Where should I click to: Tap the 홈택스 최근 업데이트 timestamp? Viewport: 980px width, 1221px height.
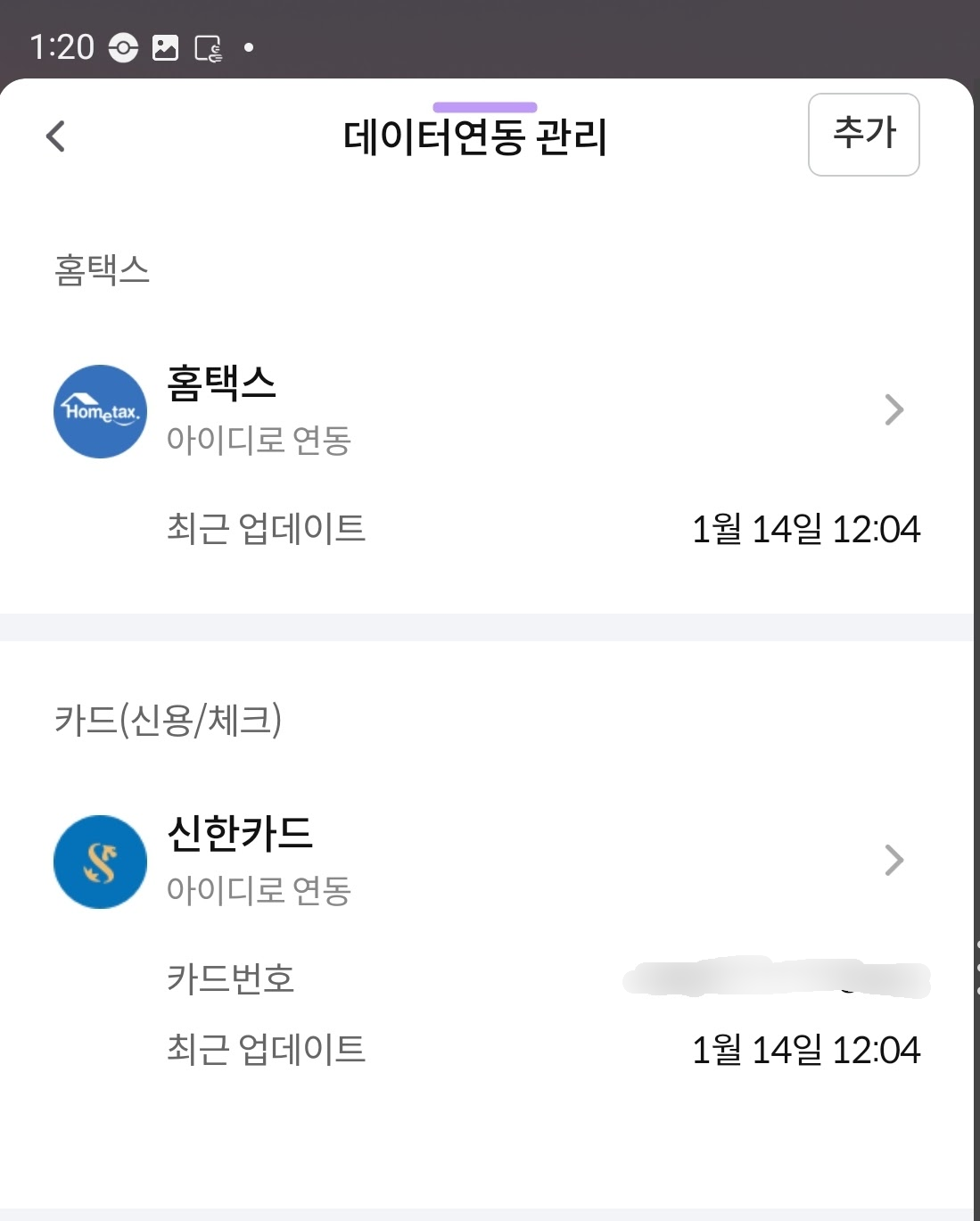806,529
